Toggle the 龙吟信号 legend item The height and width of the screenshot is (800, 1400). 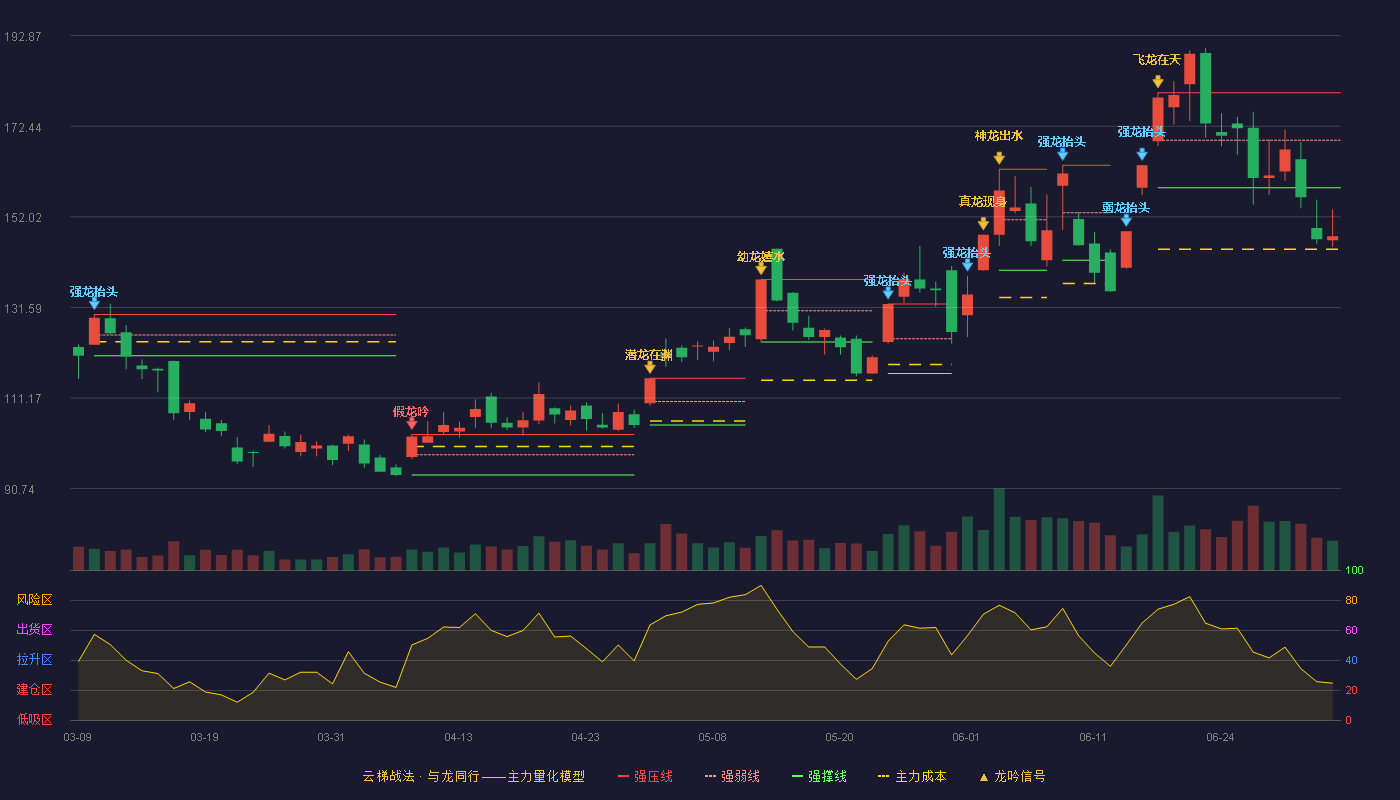[1012, 776]
